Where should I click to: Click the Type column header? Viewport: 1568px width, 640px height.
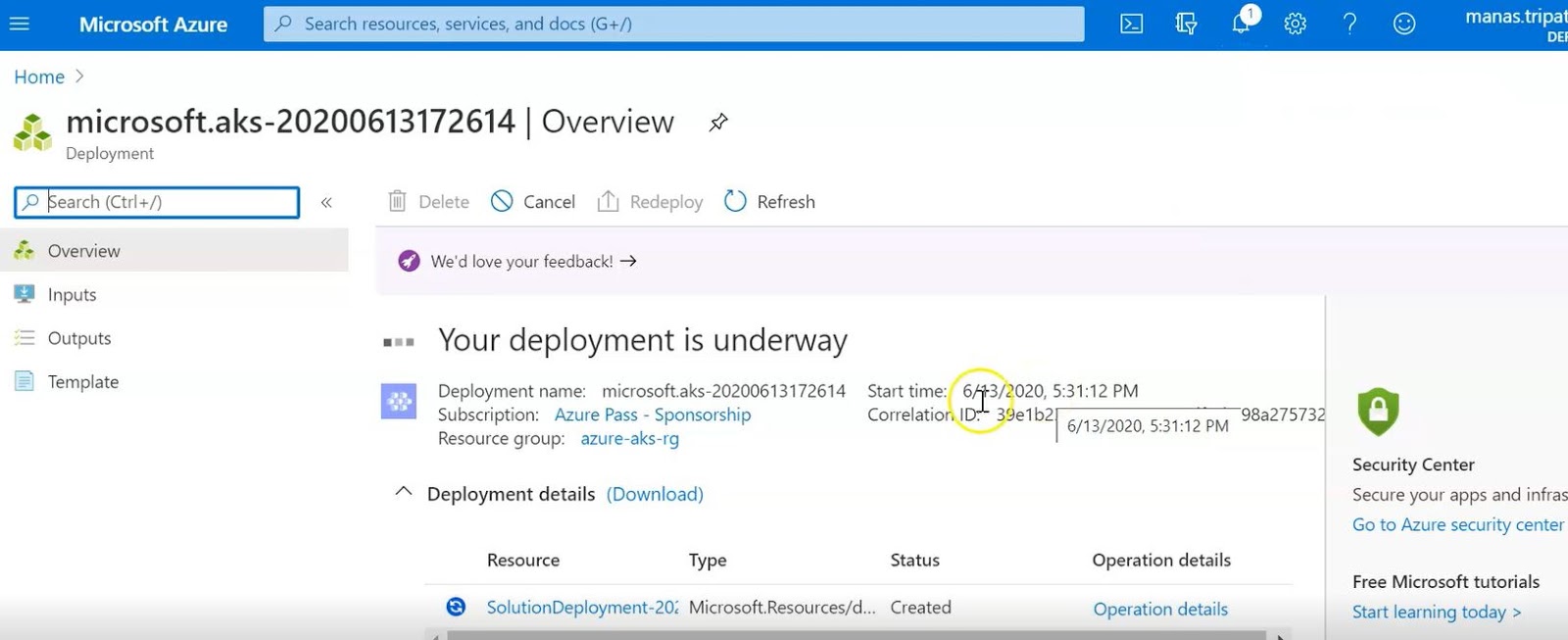coord(708,560)
